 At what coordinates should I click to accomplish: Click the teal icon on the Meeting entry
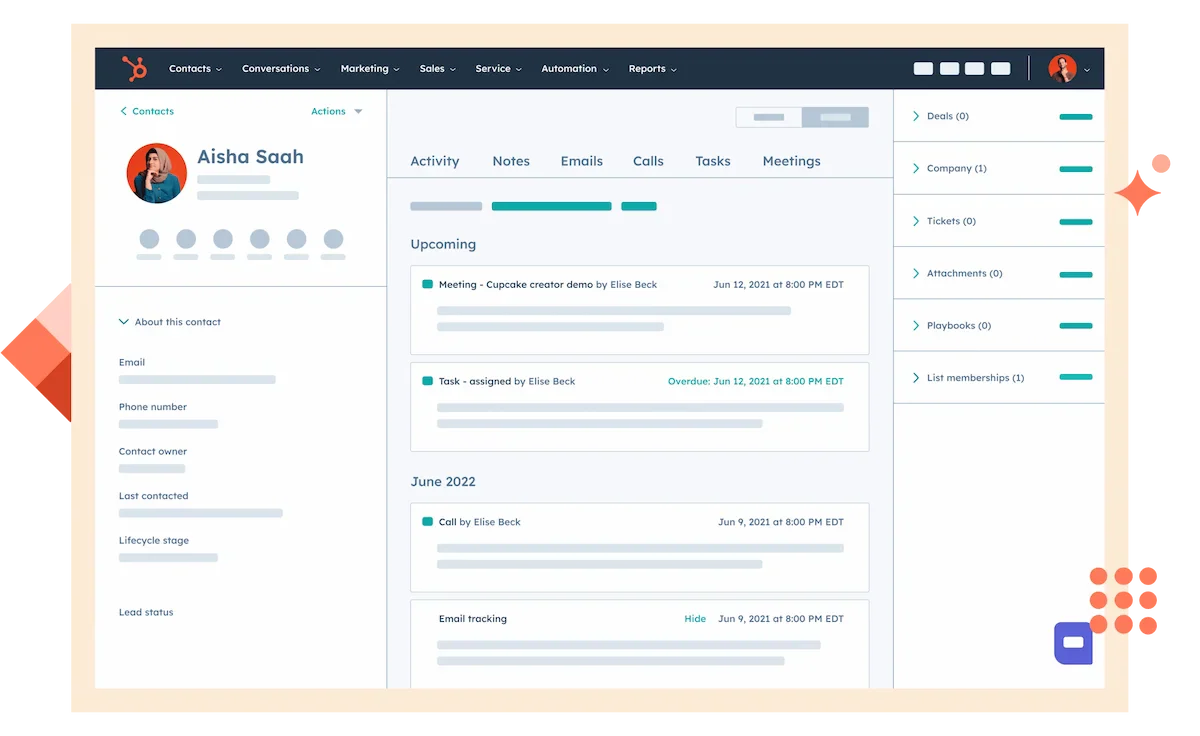point(428,284)
